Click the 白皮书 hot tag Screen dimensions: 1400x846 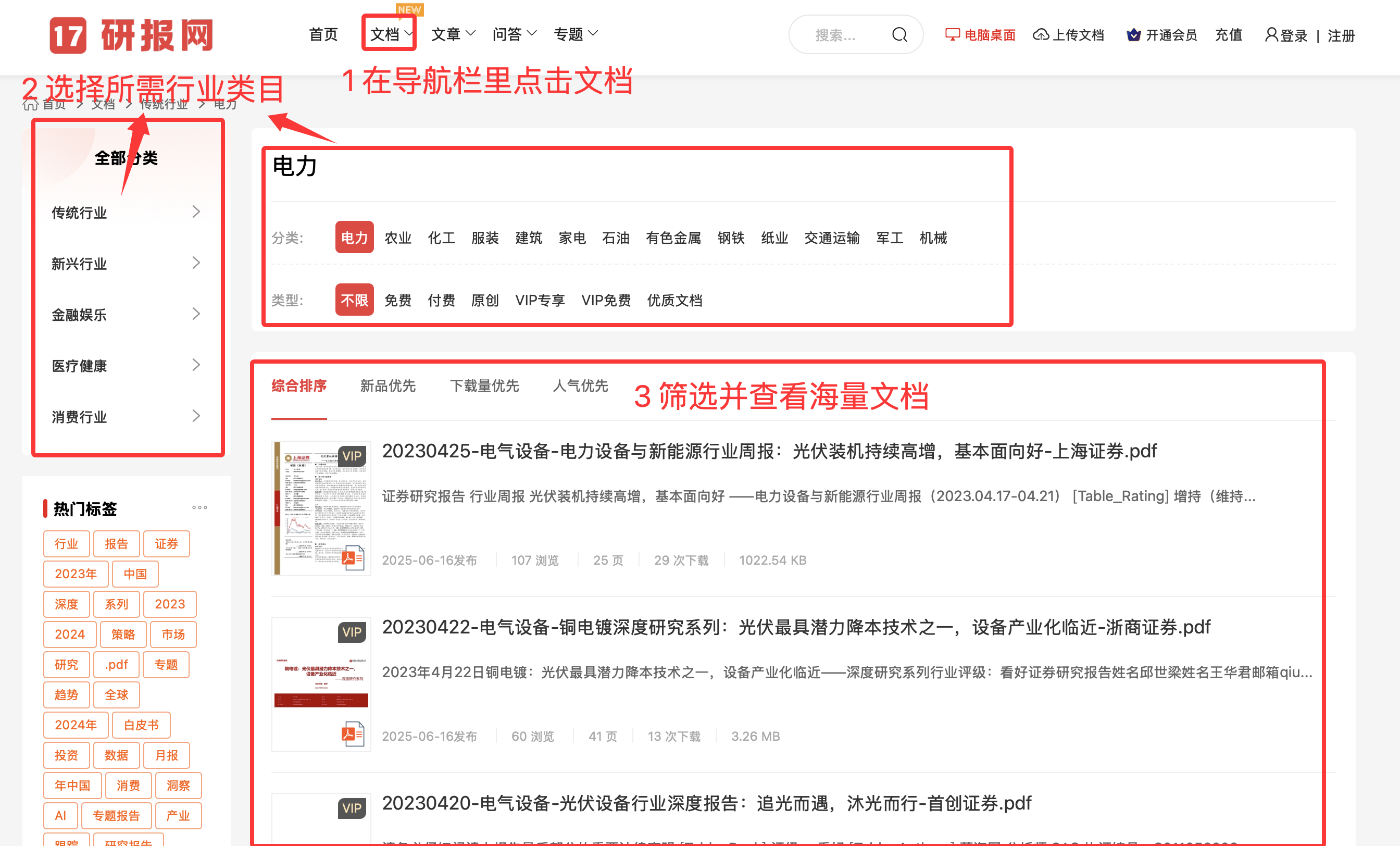tap(142, 725)
